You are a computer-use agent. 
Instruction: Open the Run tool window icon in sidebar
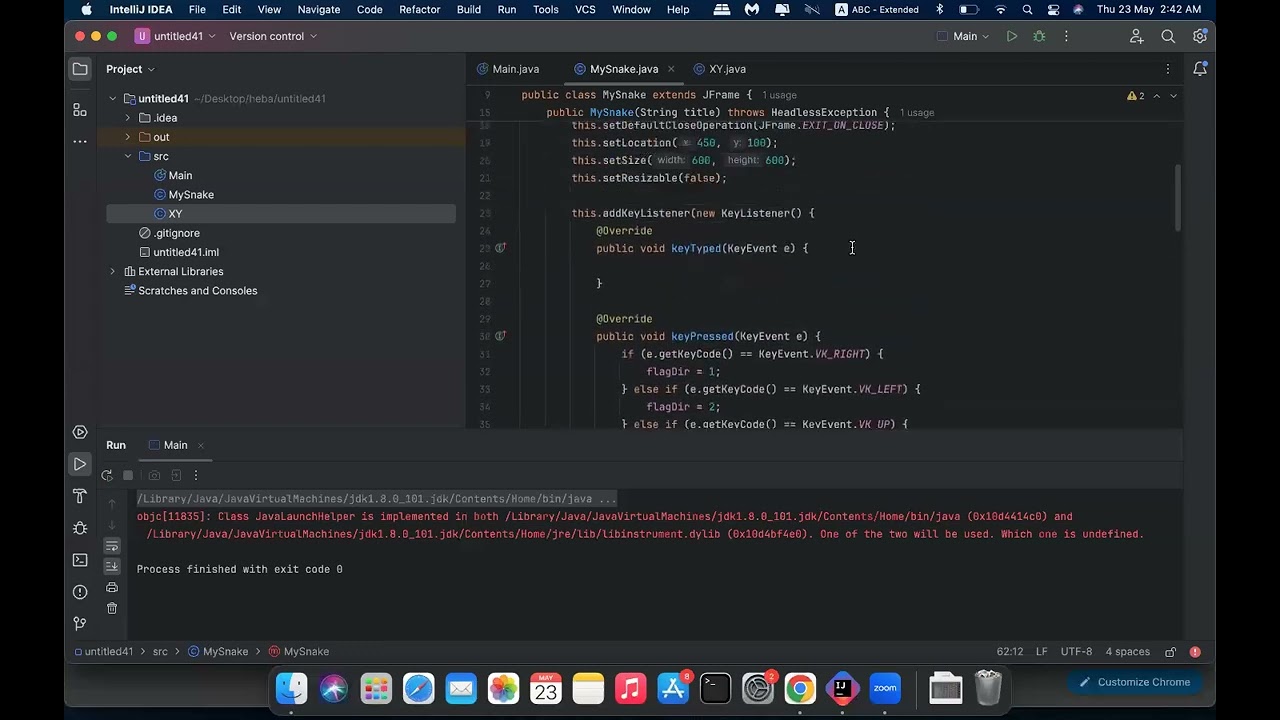tap(80, 464)
